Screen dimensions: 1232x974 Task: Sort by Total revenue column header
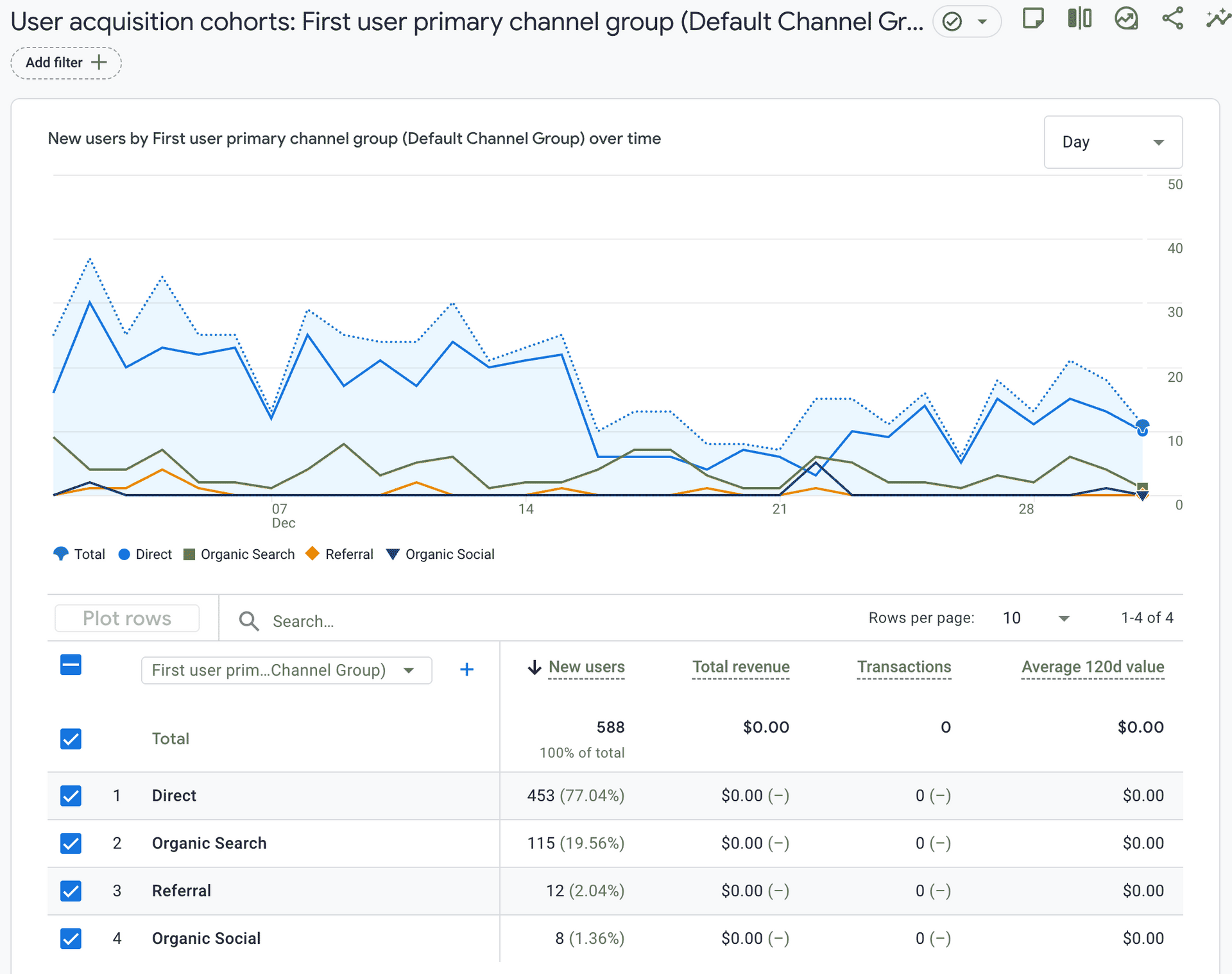click(x=740, y=667)
